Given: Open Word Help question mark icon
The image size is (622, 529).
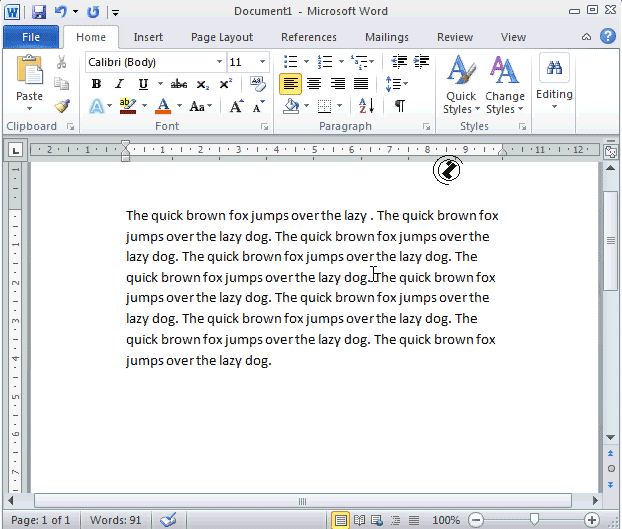Looking at the screenshot, I should (x=607, y=37).
